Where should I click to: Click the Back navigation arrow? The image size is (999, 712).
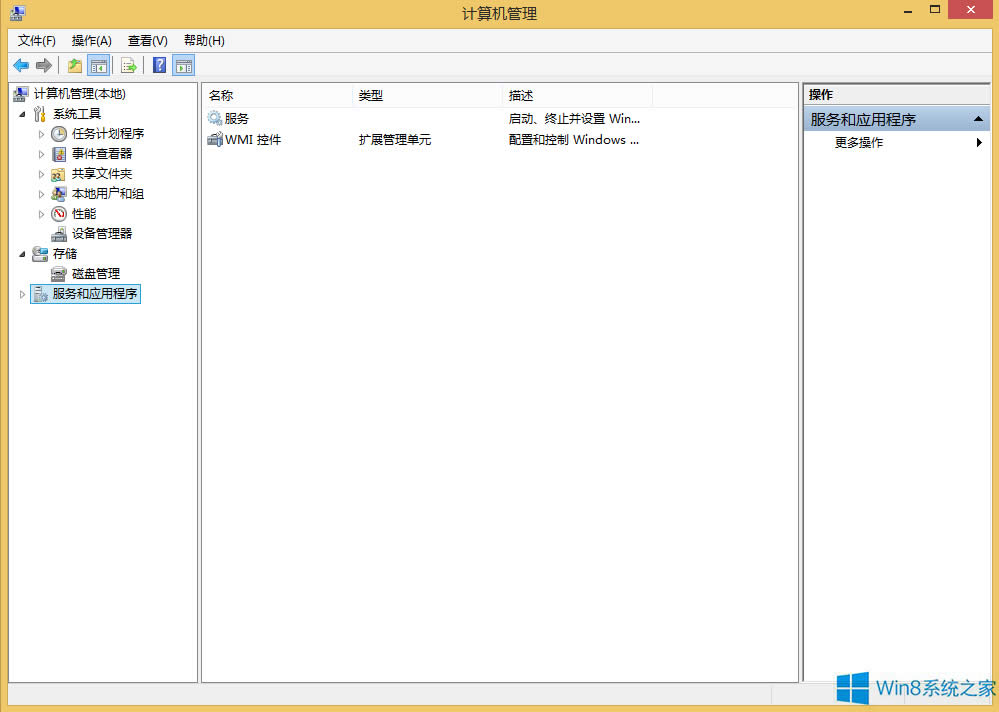20,65
